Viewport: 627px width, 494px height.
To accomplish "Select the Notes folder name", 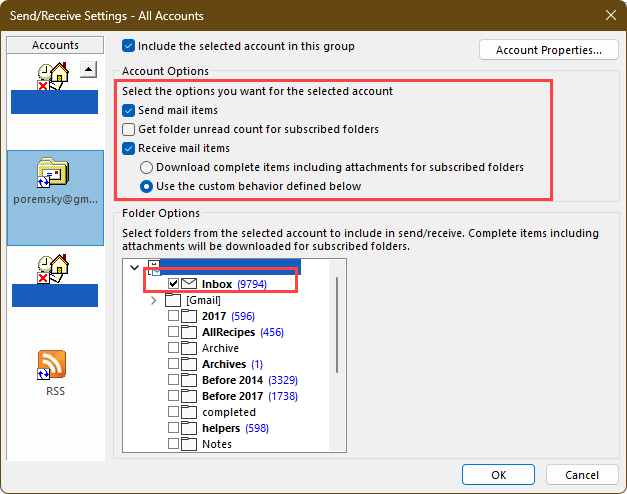I will (x=217, y=444).
